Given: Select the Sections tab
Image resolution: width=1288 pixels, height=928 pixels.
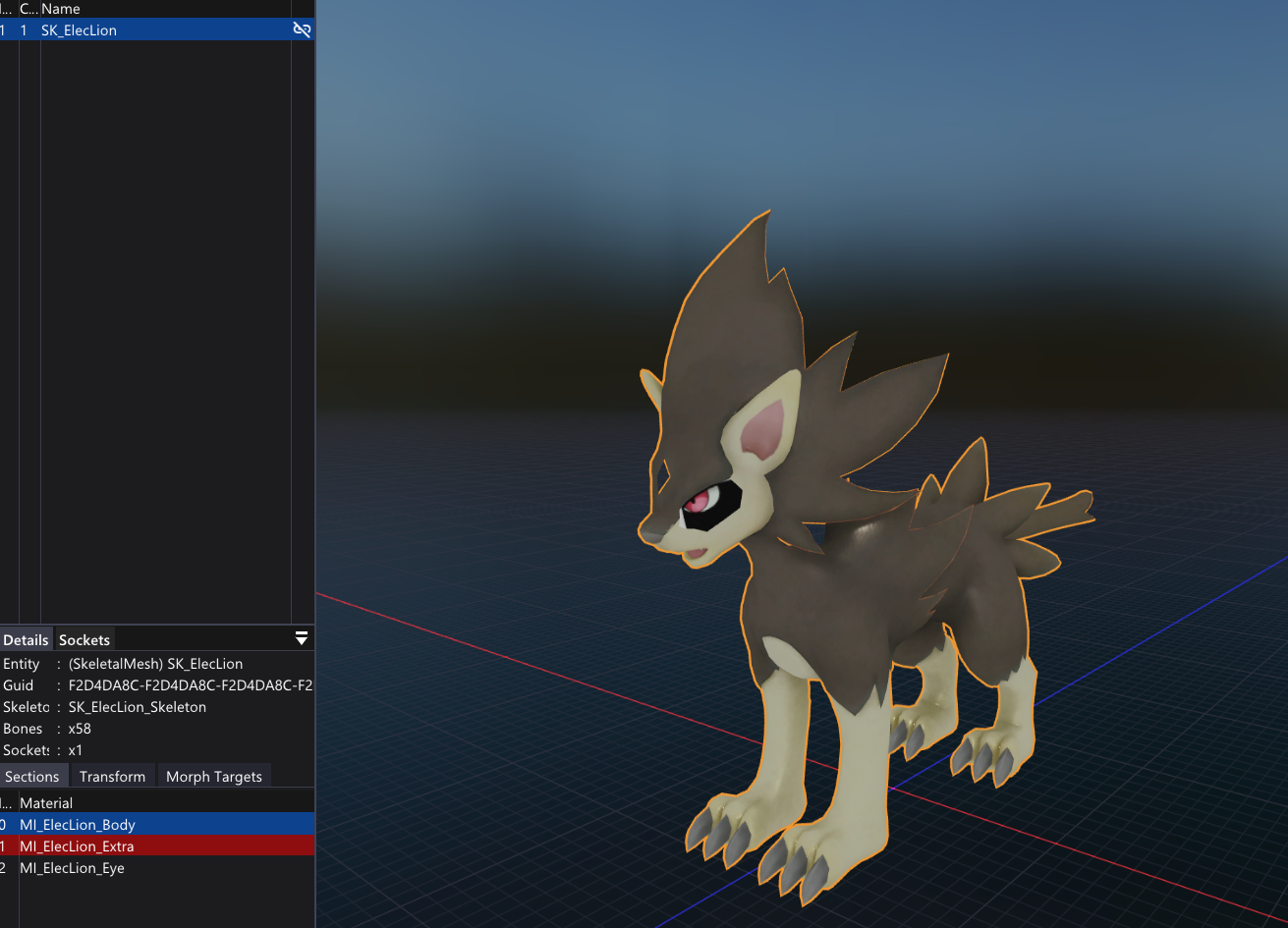Looking at the screenshot, I should pyautogui.click(x=32, y=777).
